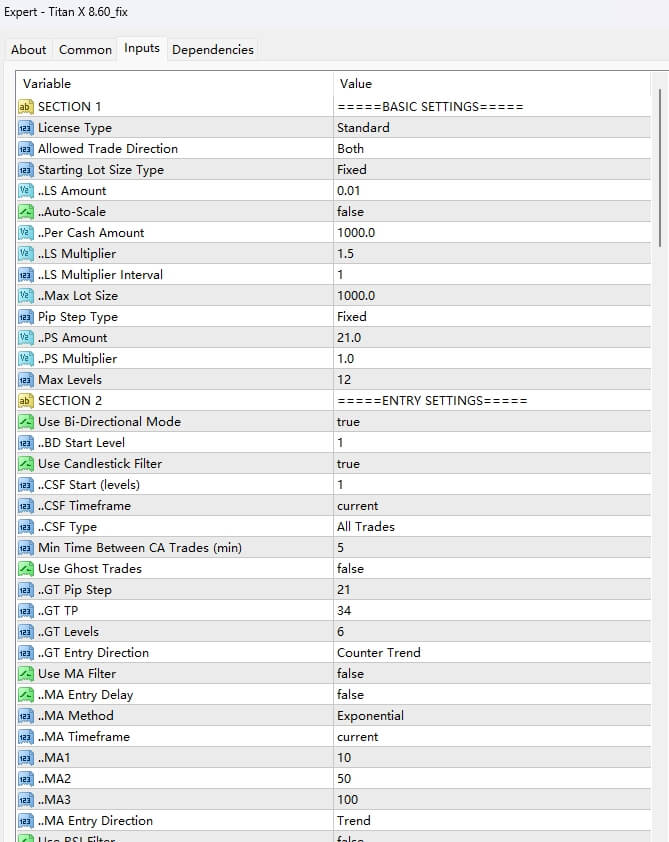Select the ..GT Pip Step variable name
This screenshot has height=842, width=669.
75,590
